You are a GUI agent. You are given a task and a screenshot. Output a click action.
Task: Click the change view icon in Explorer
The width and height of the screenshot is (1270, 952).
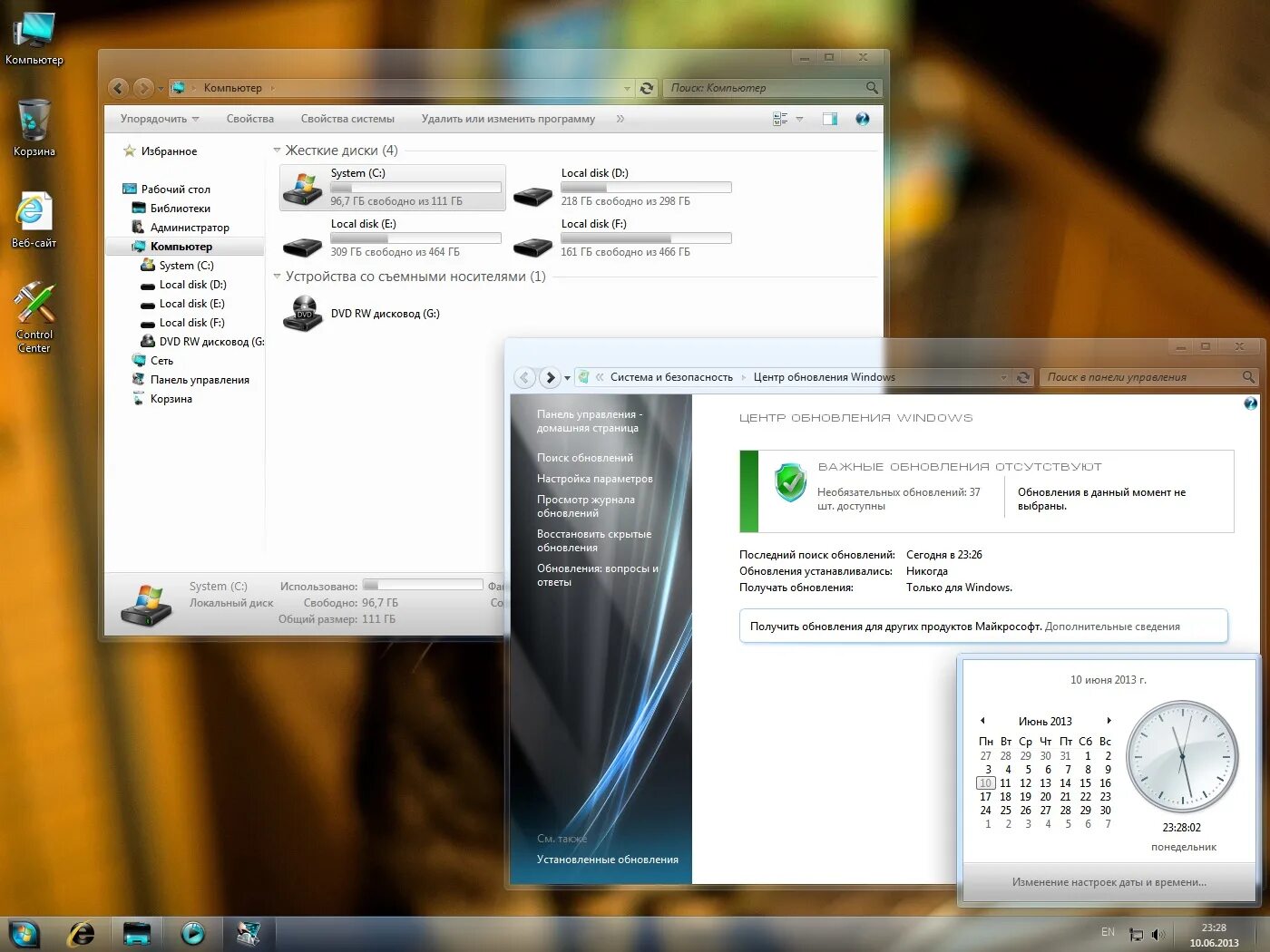(x=780, y=119)
